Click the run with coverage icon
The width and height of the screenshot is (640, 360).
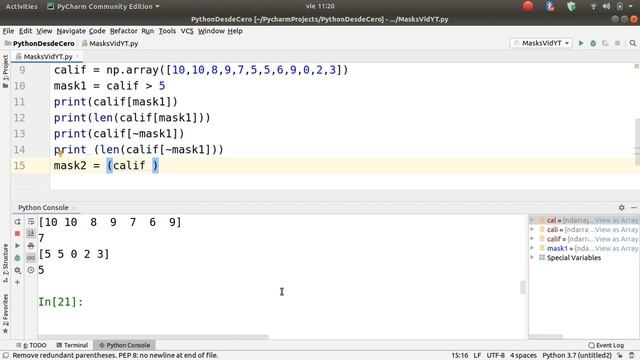tap(605, 43)
